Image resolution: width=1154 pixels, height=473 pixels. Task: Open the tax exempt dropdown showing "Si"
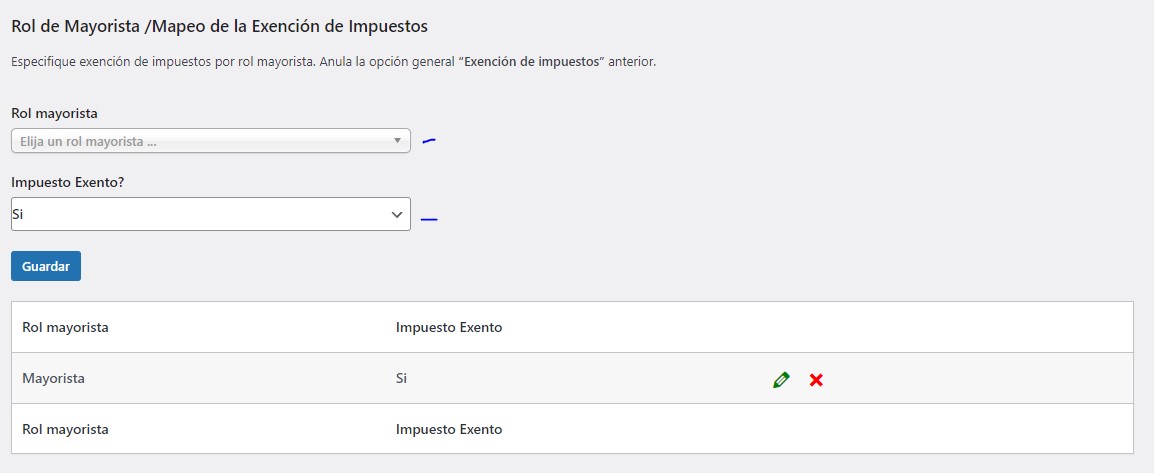[x=200, y=214]
